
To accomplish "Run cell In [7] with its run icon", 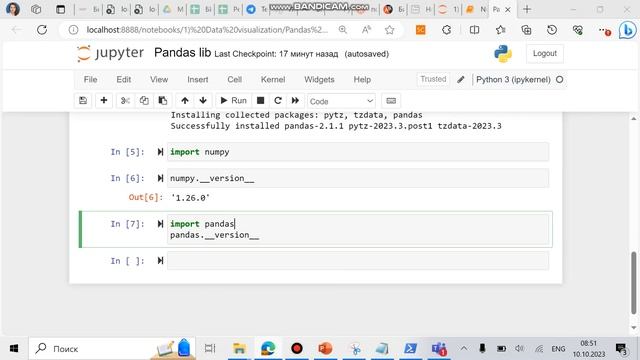I will coord(160,224).
